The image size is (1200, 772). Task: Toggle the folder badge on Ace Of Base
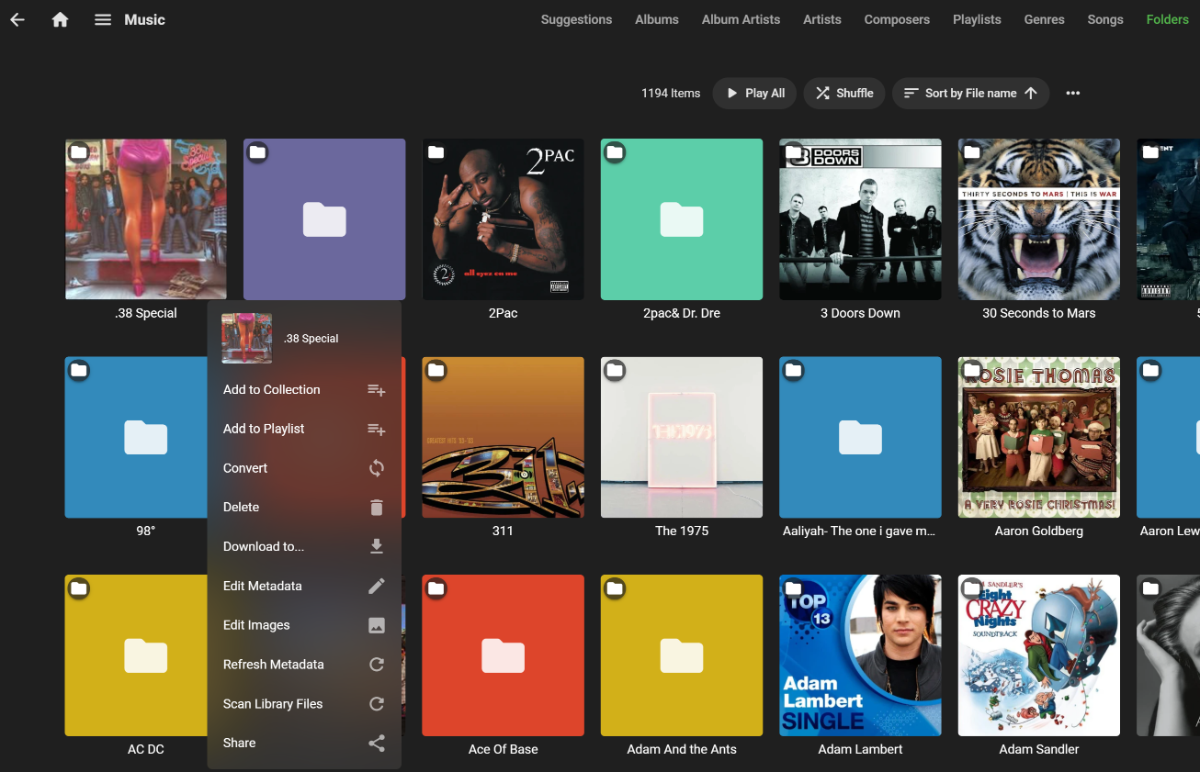[x=436, y=589]
